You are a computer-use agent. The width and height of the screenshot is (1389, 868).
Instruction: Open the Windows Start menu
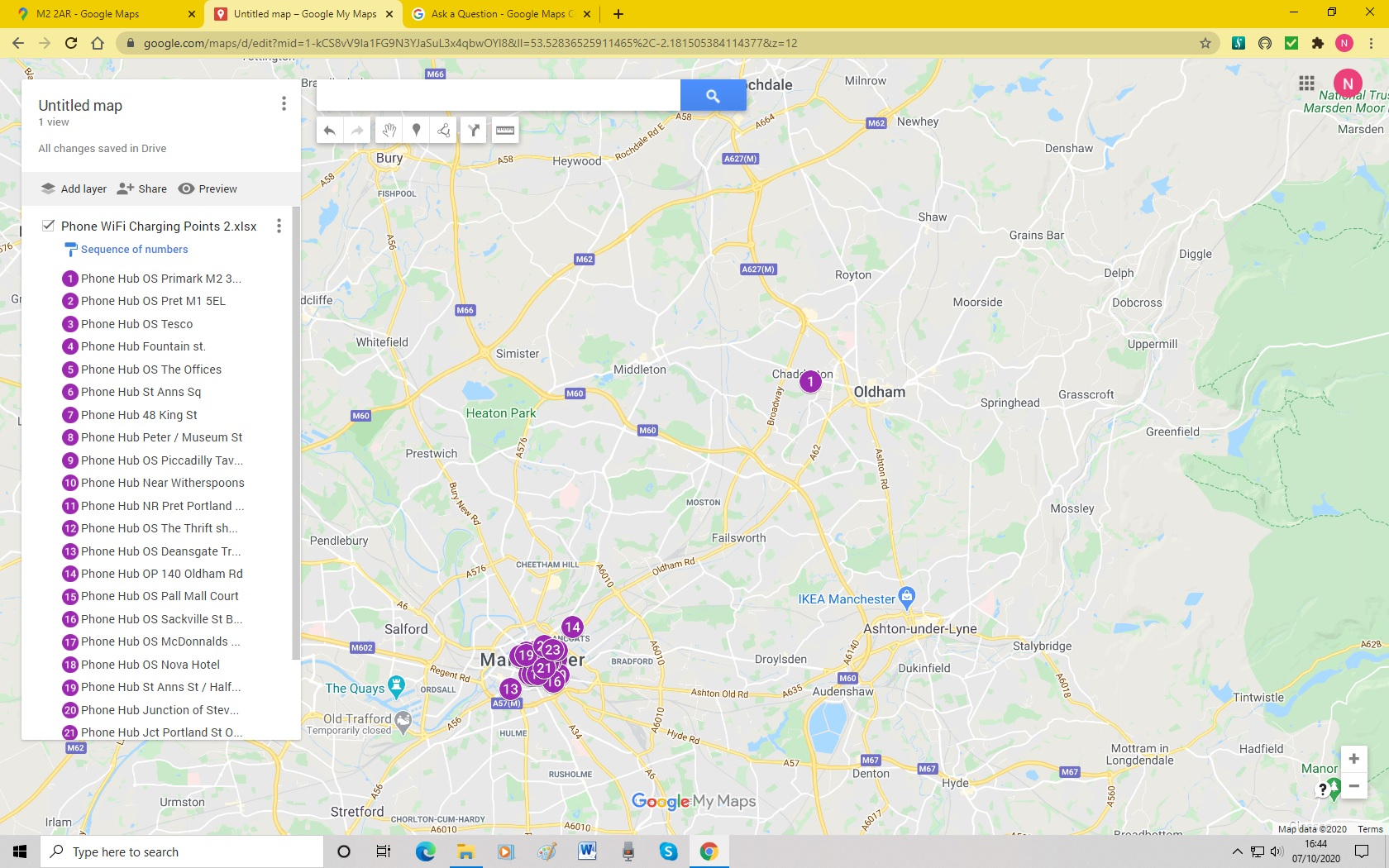coord(20,851)
